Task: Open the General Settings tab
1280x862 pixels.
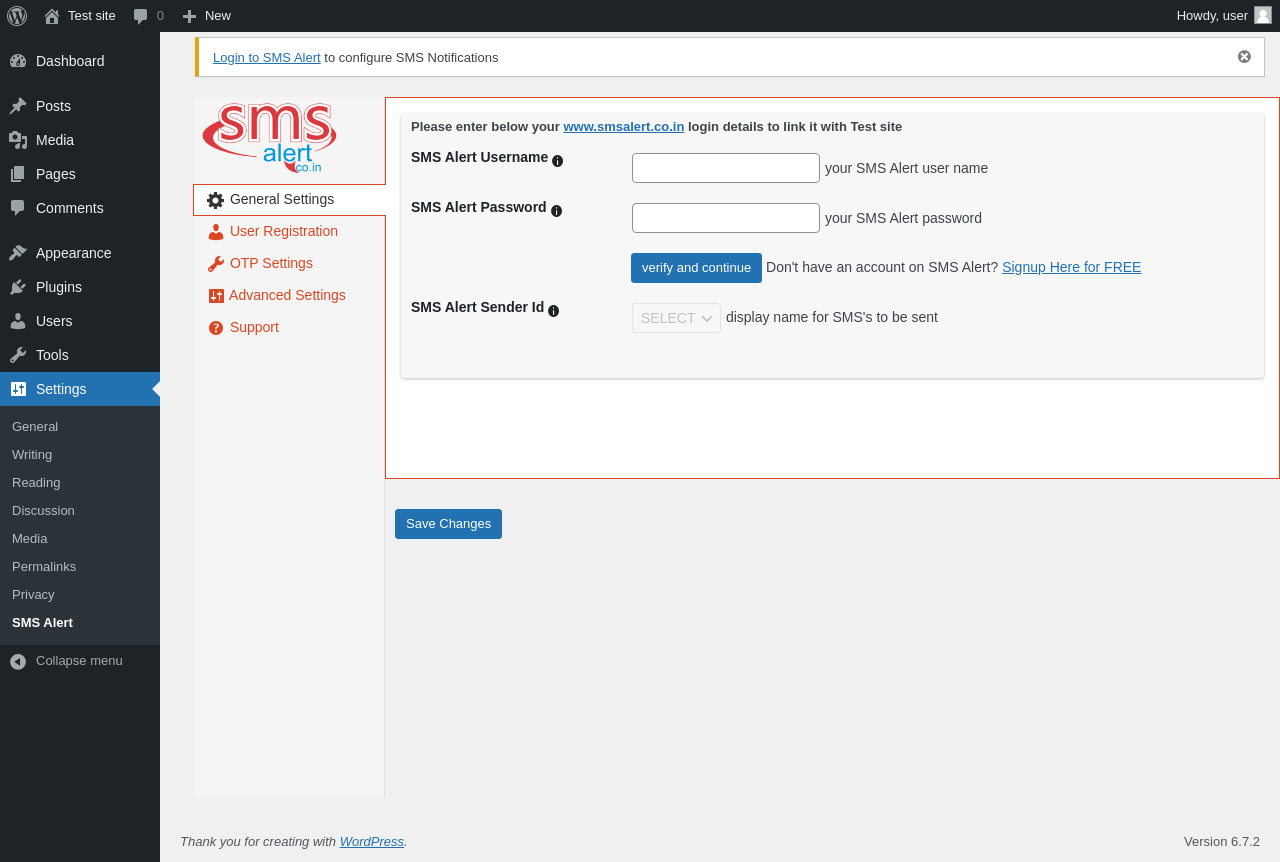Action: click(289, 200)
